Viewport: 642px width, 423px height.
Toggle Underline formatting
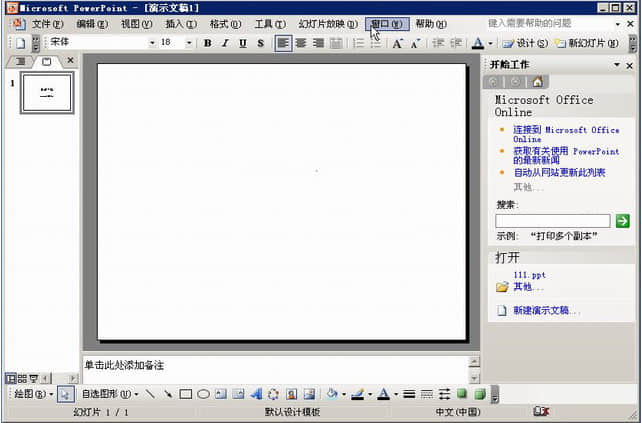[243, 43]
